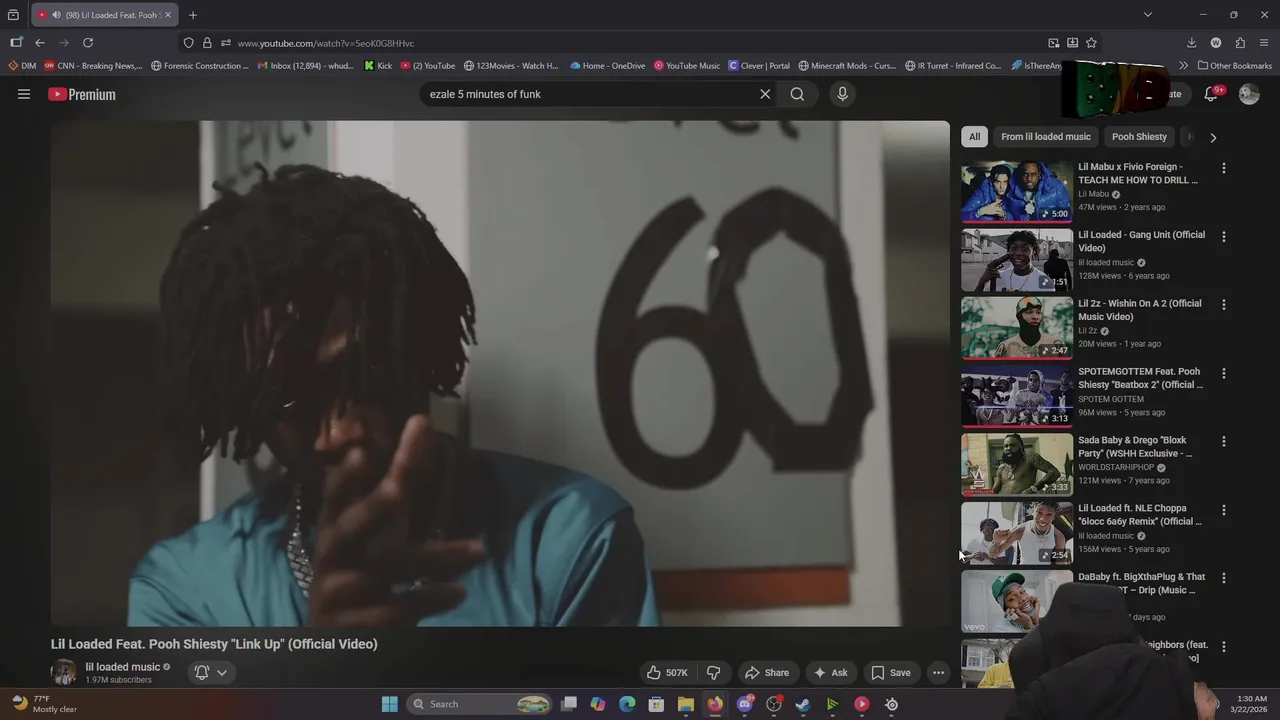The image size is (1280, 720).
Task: Open a new browser tab
Action: [193, 15]
